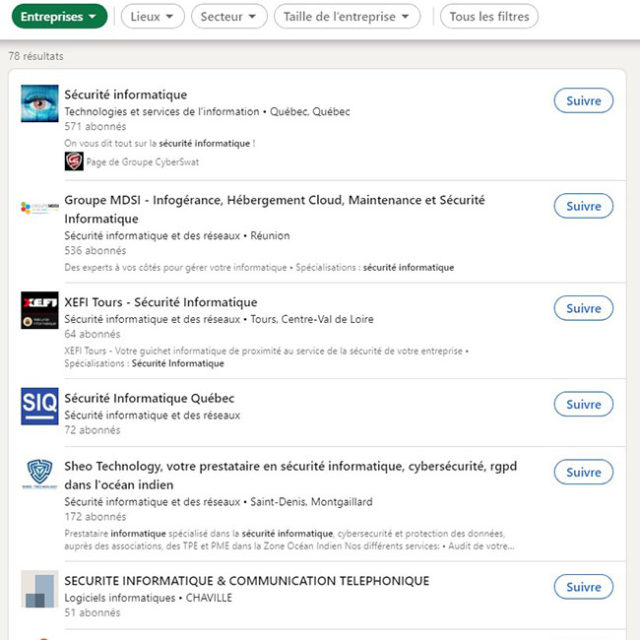
Task: Select the SIQ blue company logo
Action: (40, 406)
